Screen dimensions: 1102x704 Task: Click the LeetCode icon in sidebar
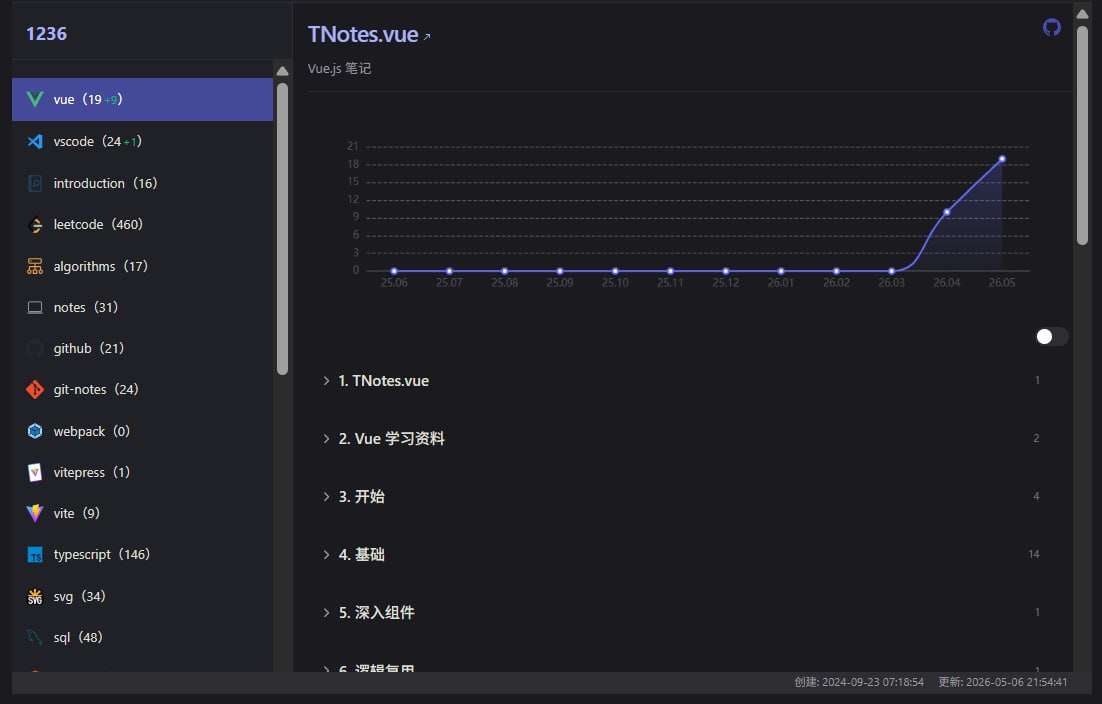pos(34,225)
